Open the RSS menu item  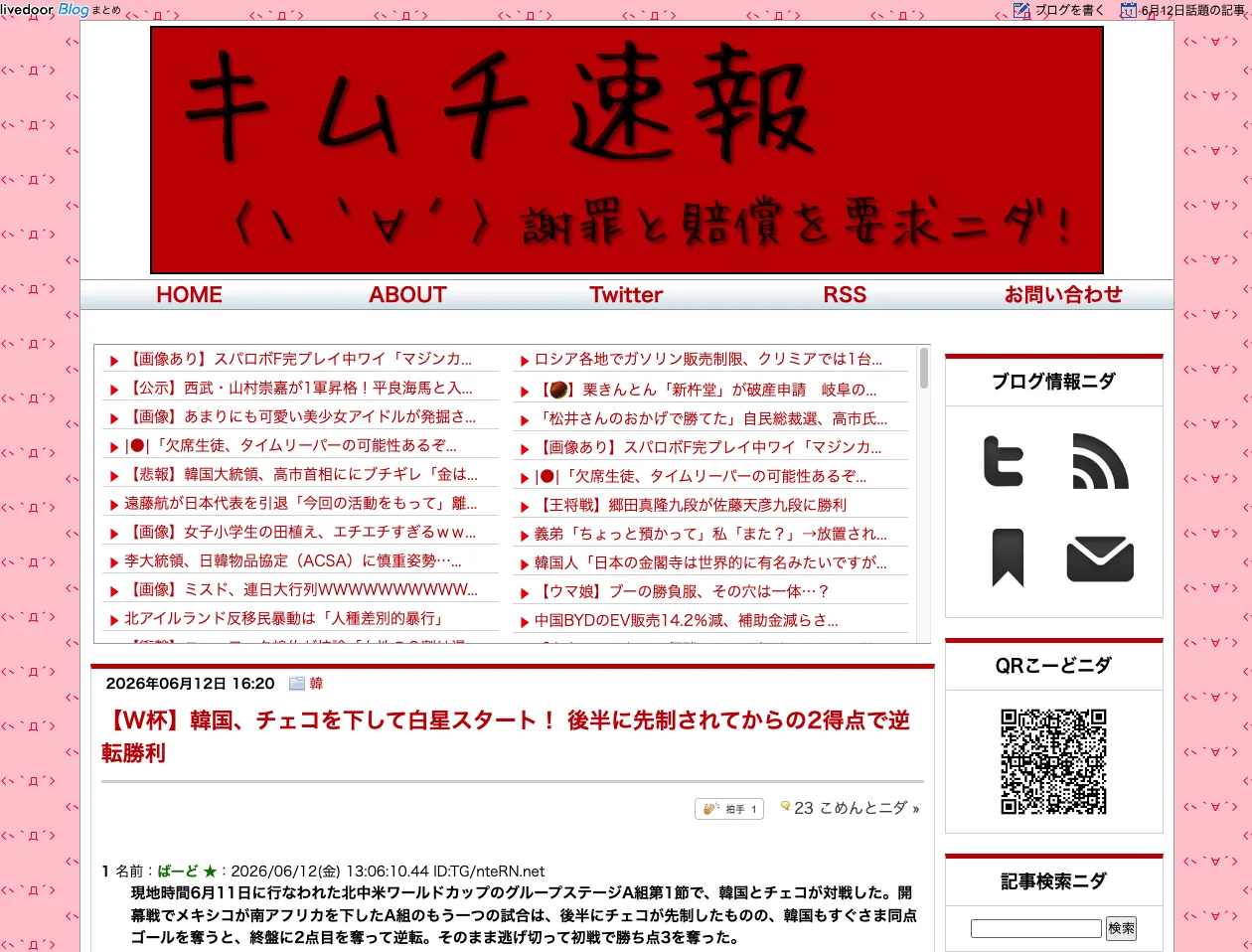(x=845, y=294)
